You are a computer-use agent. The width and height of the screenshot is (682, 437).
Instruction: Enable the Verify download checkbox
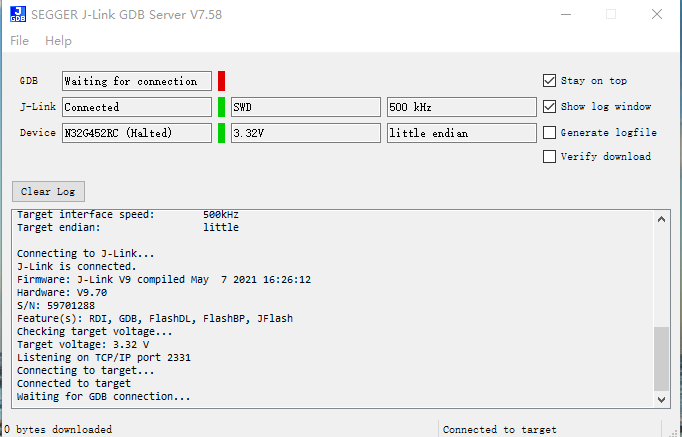pyautogui.click(x=549, y=157)
